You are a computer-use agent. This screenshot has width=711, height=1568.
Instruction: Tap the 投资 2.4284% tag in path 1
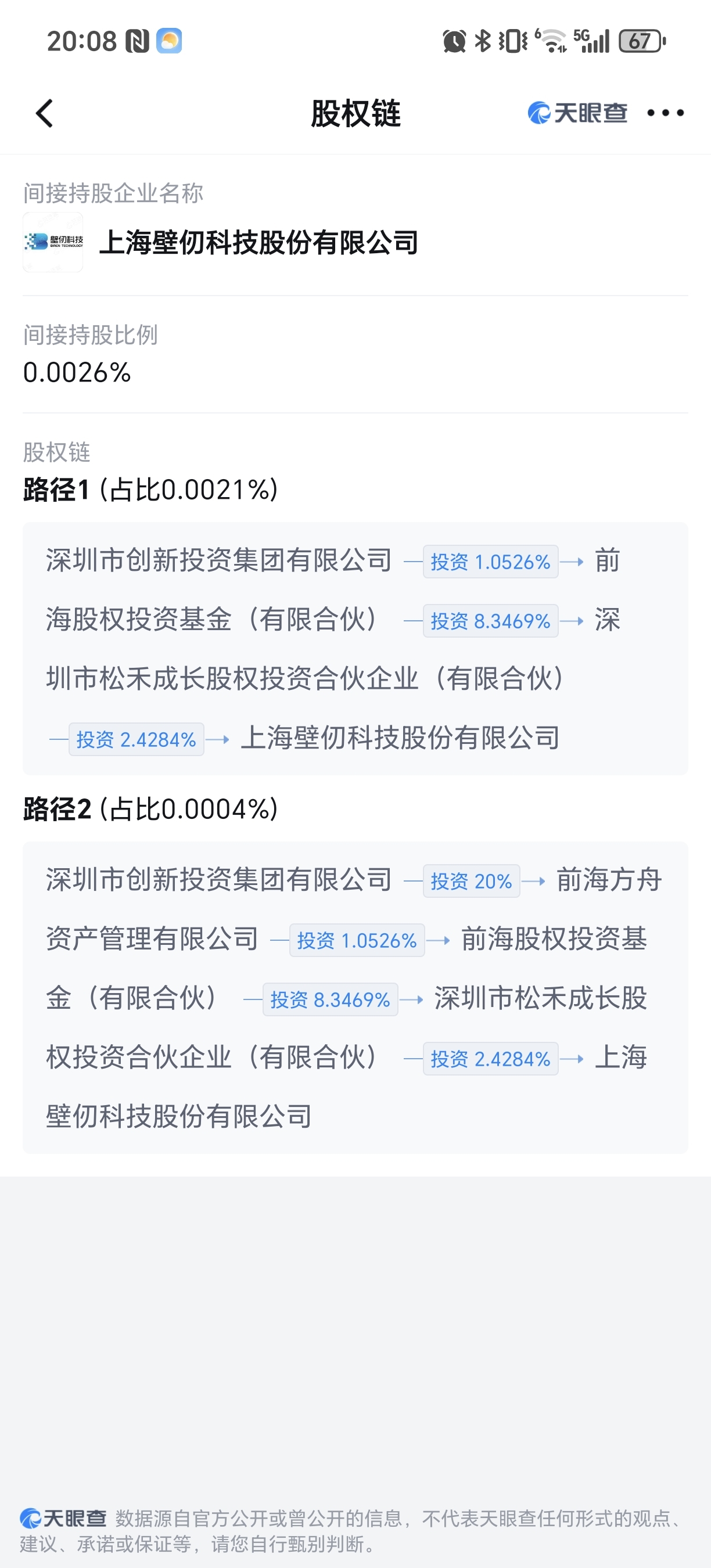(136, 739)
